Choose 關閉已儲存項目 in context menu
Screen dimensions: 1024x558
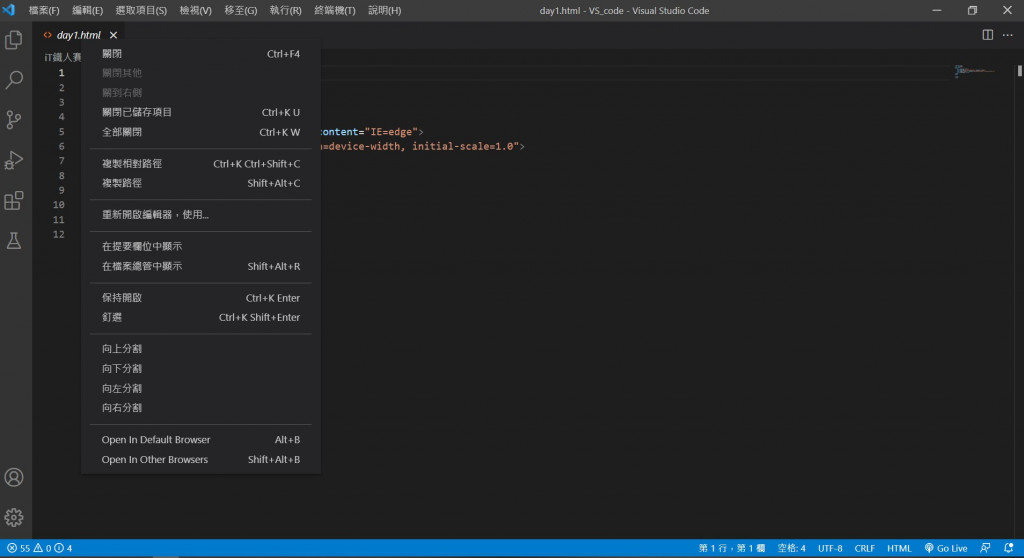(x=200, y=112)
